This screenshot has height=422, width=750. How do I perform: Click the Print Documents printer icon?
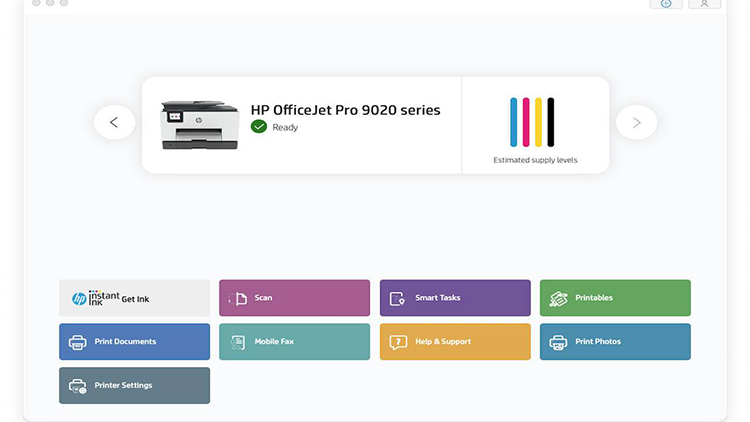(77, 342)
